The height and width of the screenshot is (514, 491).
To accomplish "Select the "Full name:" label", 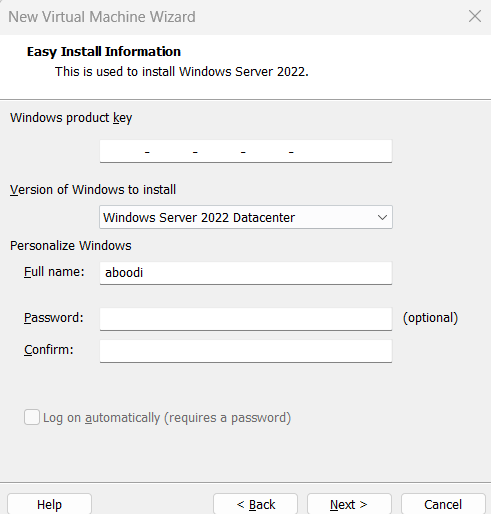I will [54, 272].
